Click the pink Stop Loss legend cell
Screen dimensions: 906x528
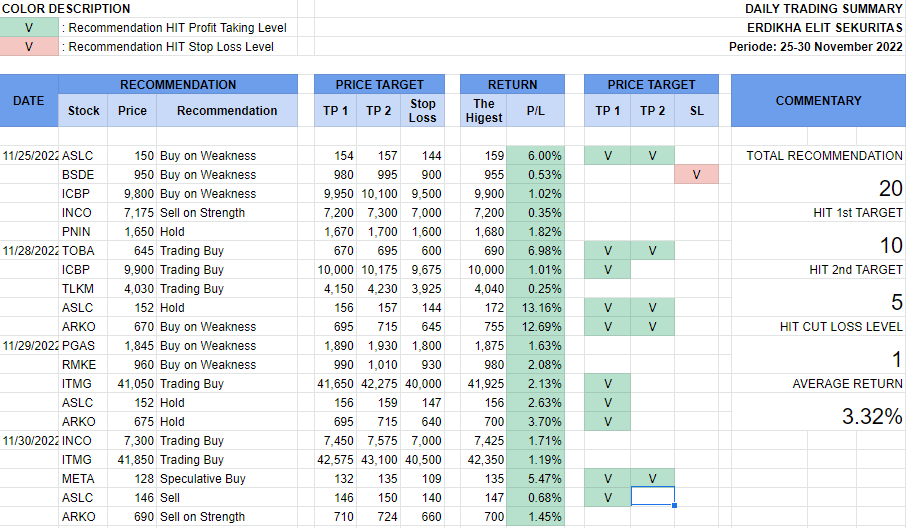pyautogui.click(x=29, y=47)
